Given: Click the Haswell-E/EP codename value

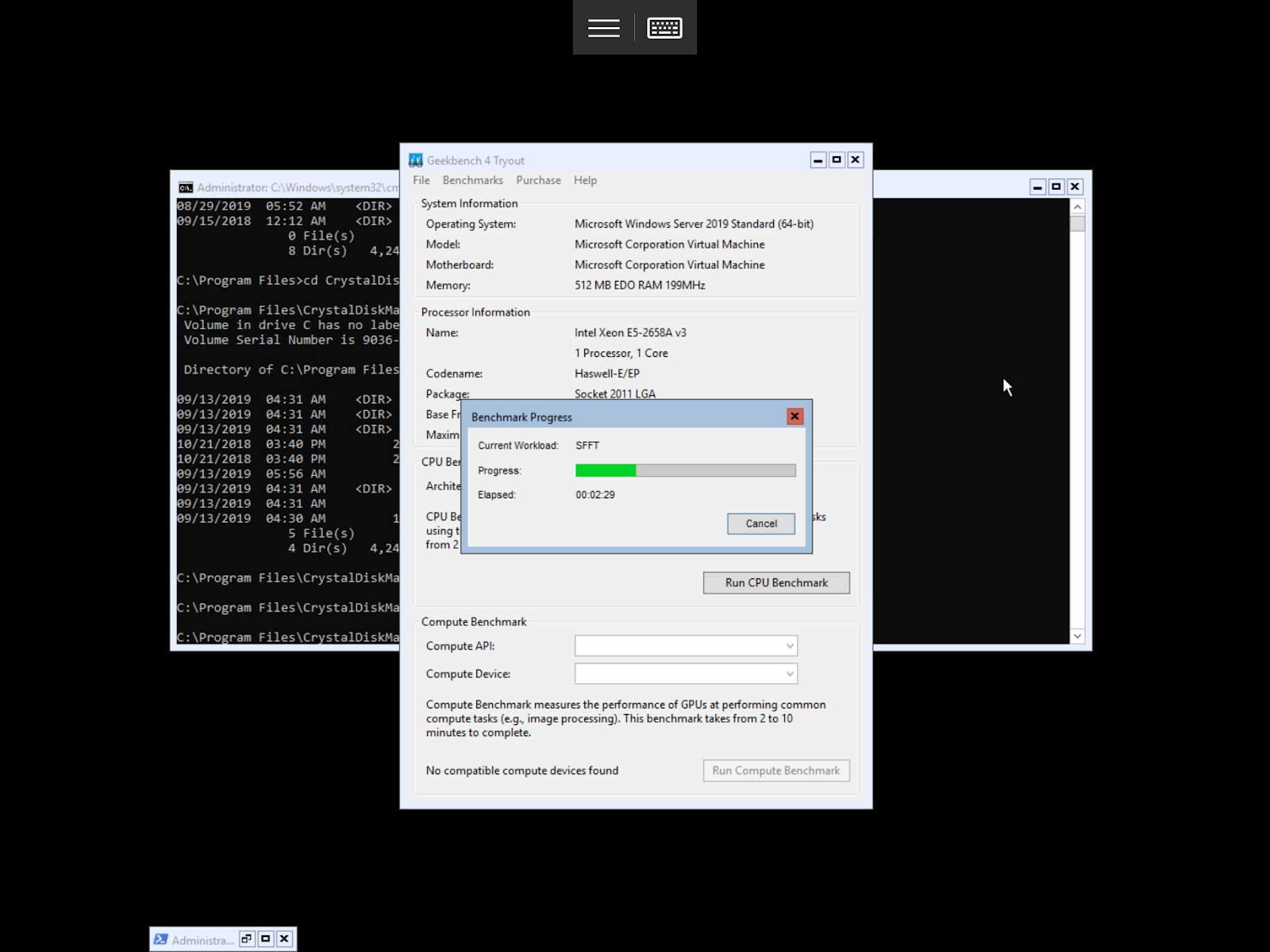Looking at the screenshot, I should (607, 374).
